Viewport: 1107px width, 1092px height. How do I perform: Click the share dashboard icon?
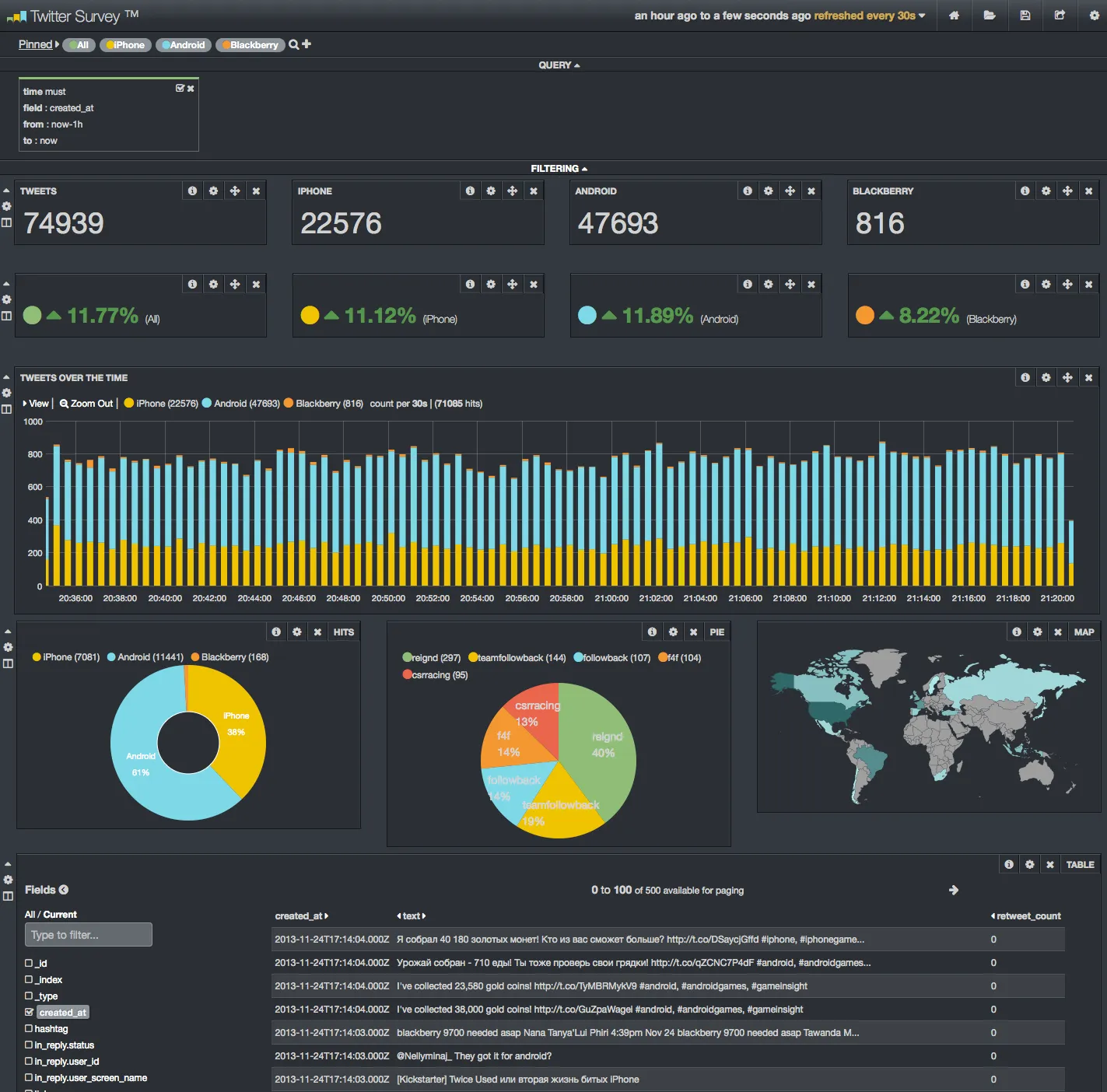tap(1060, 16)
